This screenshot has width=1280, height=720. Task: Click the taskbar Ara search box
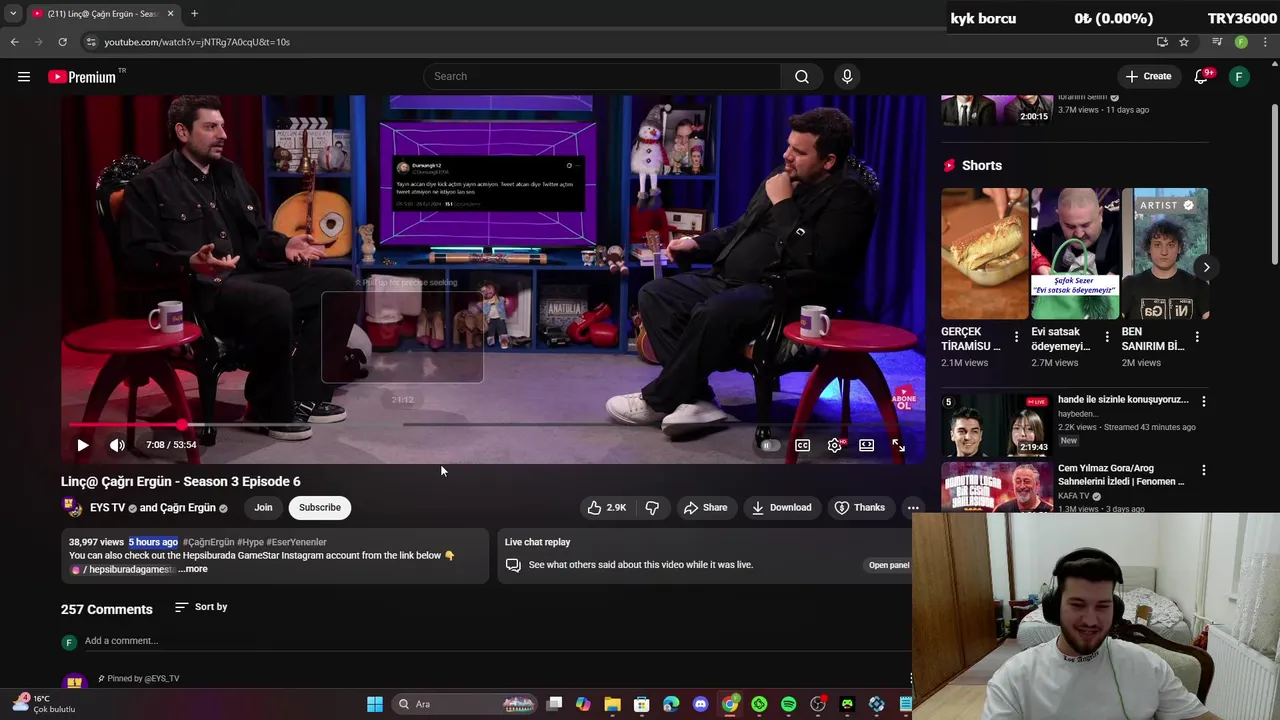466,704
